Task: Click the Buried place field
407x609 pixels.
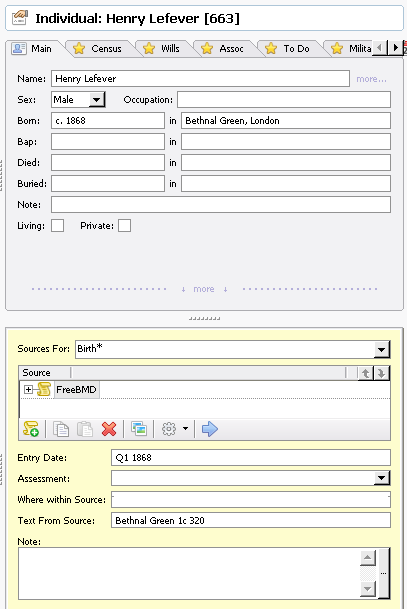Action: 286,184
